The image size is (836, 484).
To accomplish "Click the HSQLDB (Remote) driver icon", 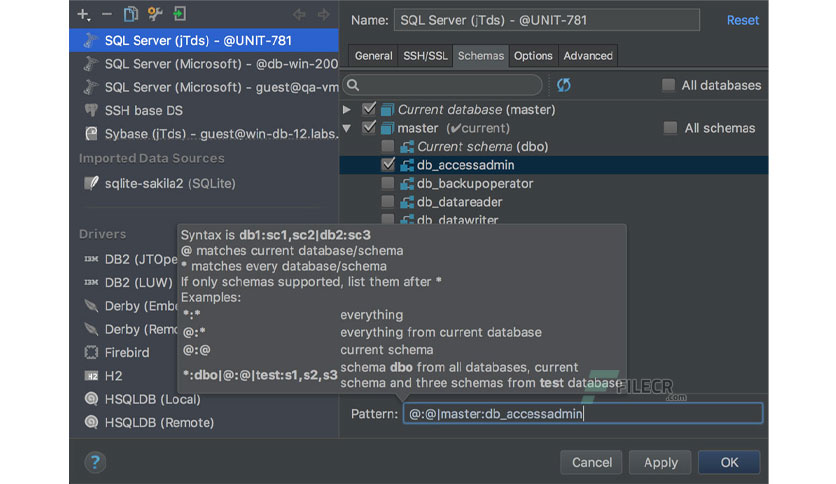I will [91, 422].
